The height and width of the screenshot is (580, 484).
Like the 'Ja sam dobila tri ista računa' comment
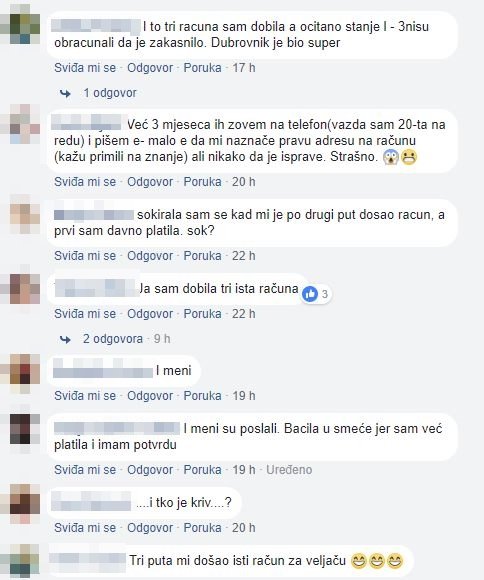[x=85, y=314]
